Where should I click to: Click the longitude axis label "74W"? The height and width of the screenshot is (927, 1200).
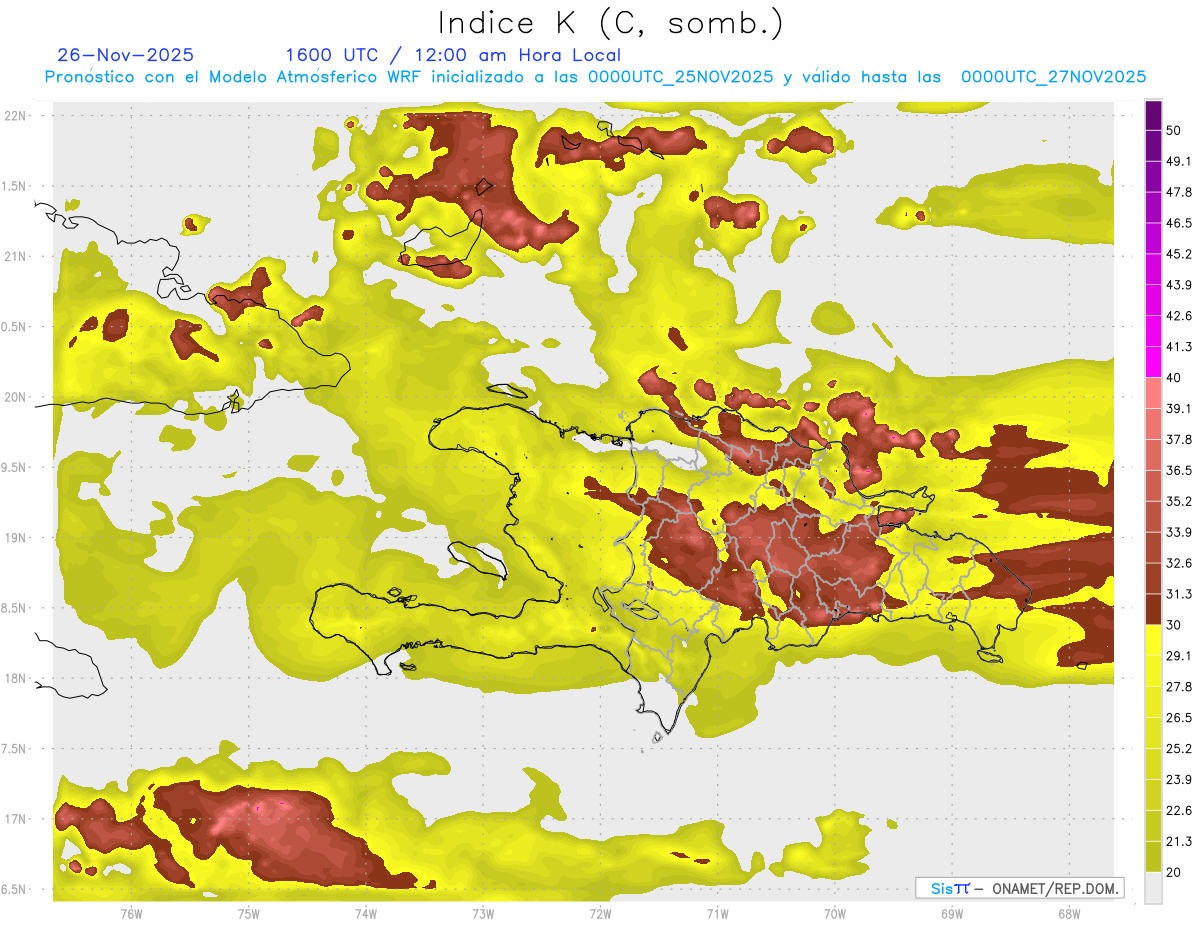[366, 913]
